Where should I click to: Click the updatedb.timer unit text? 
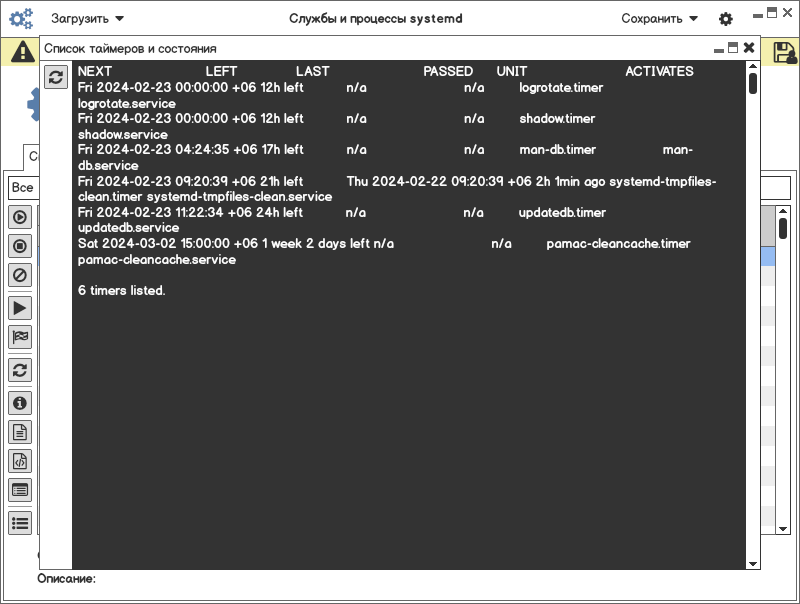pyautogui.click(x=562, y=213)
